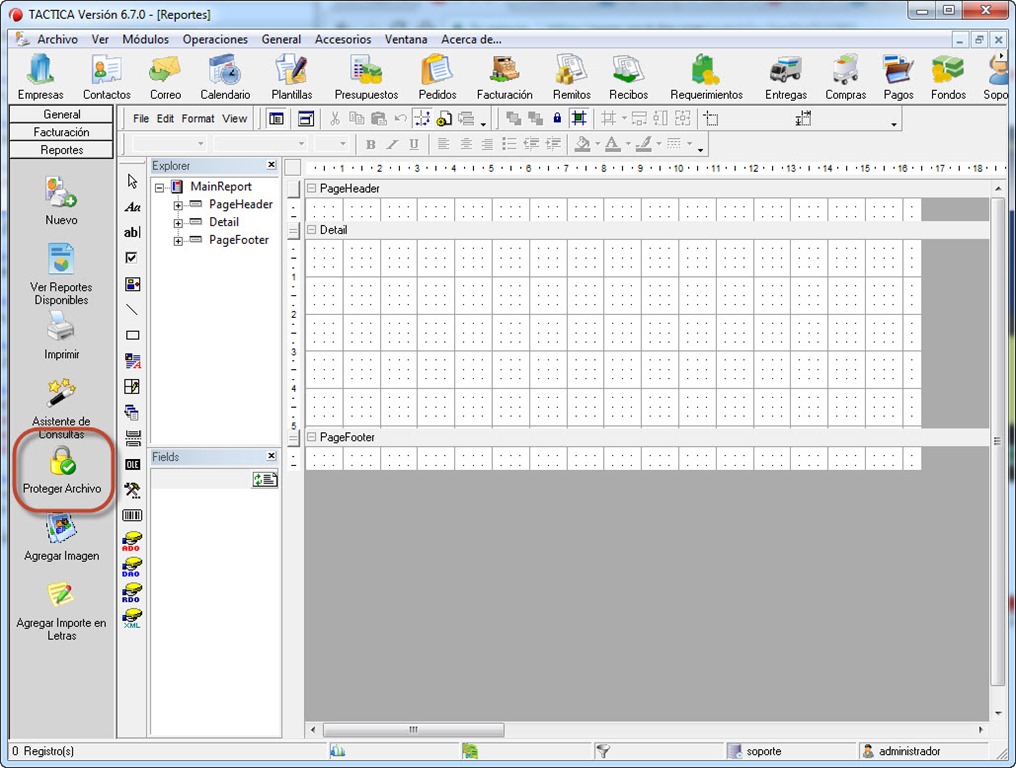The height and width of the screenshot is (768, 1016).
Task: Expand the PageFooter node in Explorer
Action: (178, 241)
